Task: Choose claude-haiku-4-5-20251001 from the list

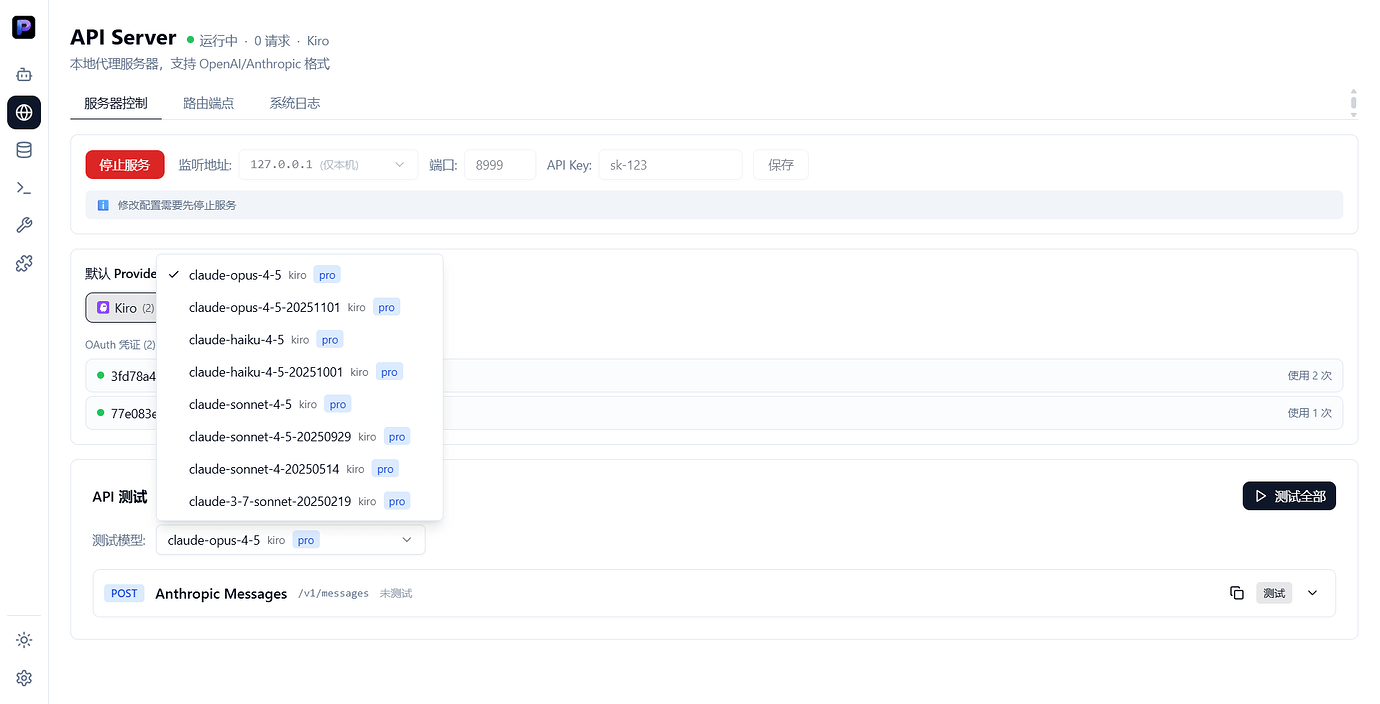Action: (x=299, y=372)
